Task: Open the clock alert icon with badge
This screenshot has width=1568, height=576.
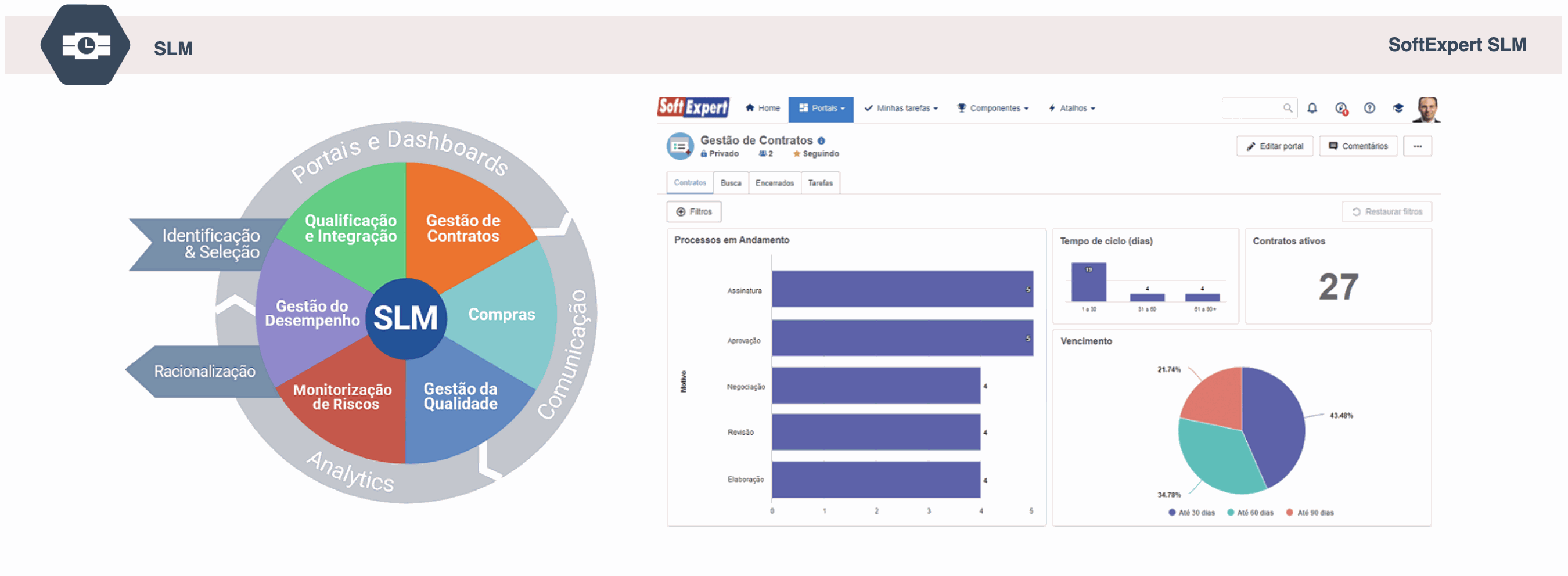Action: [1342, 109]
